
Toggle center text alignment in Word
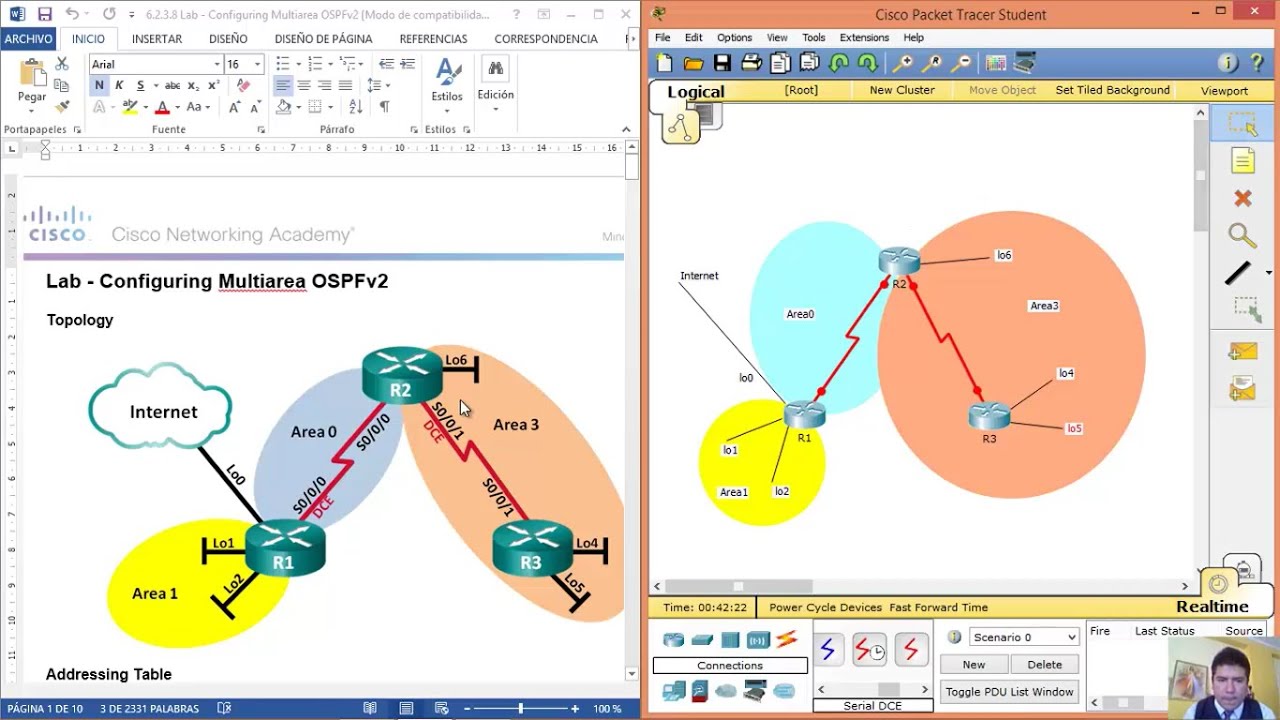(304, 86)
